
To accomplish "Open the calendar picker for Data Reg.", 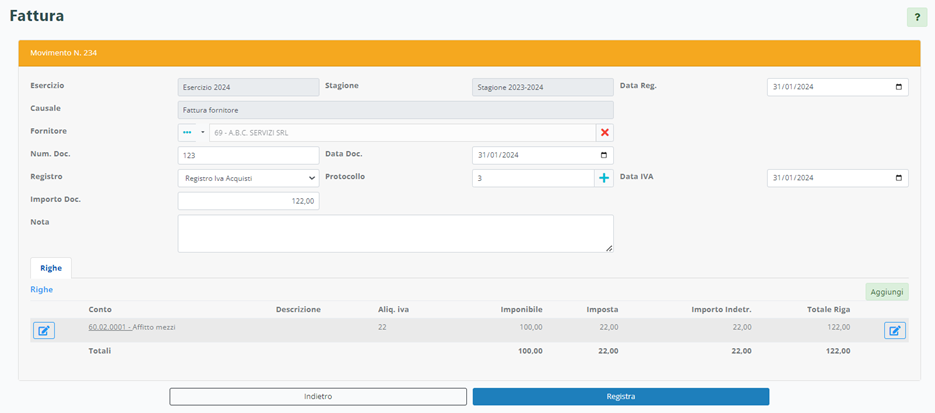I will [899, 87].
